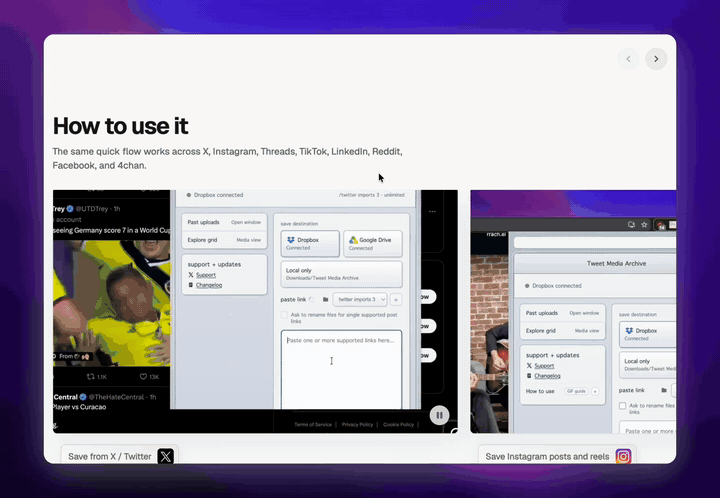
Task: Click the verified badge next to @TheHateCentral
Action: click(x=83, y=397)
